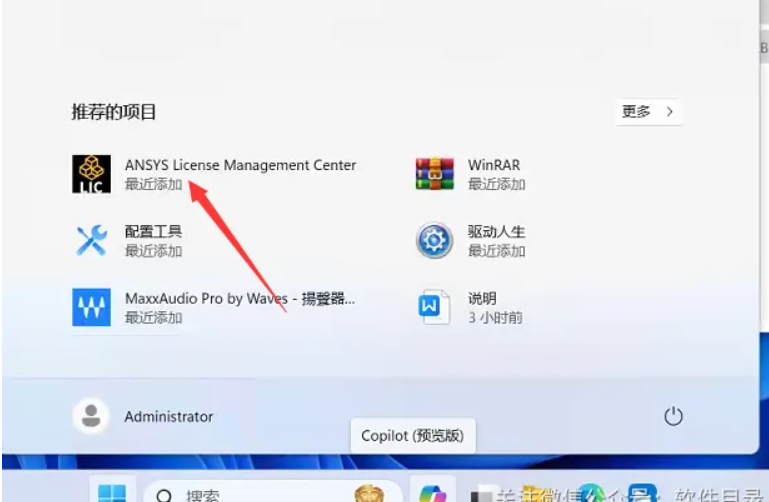Click the 配置工具 wrench icon

91,240
